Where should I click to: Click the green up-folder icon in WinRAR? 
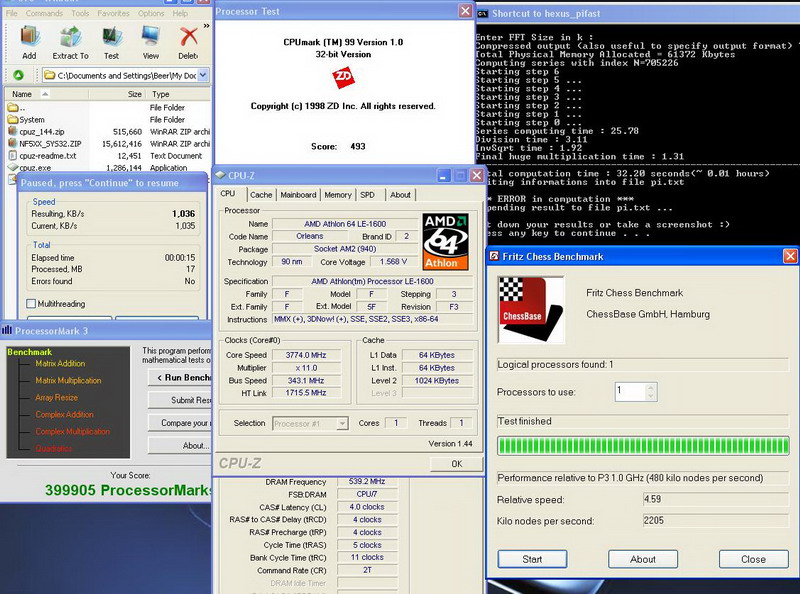[x=18, y=76]
